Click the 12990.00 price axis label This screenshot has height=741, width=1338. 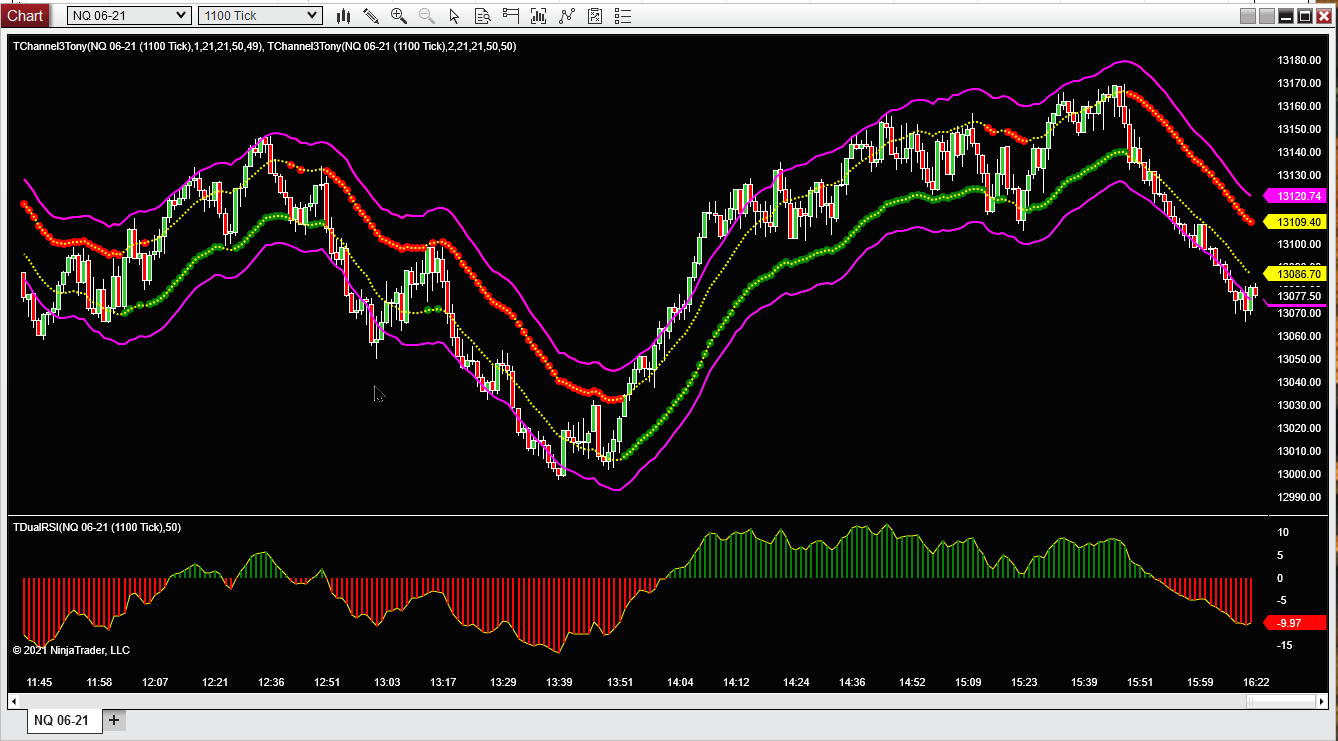[x=1299, y=498]
